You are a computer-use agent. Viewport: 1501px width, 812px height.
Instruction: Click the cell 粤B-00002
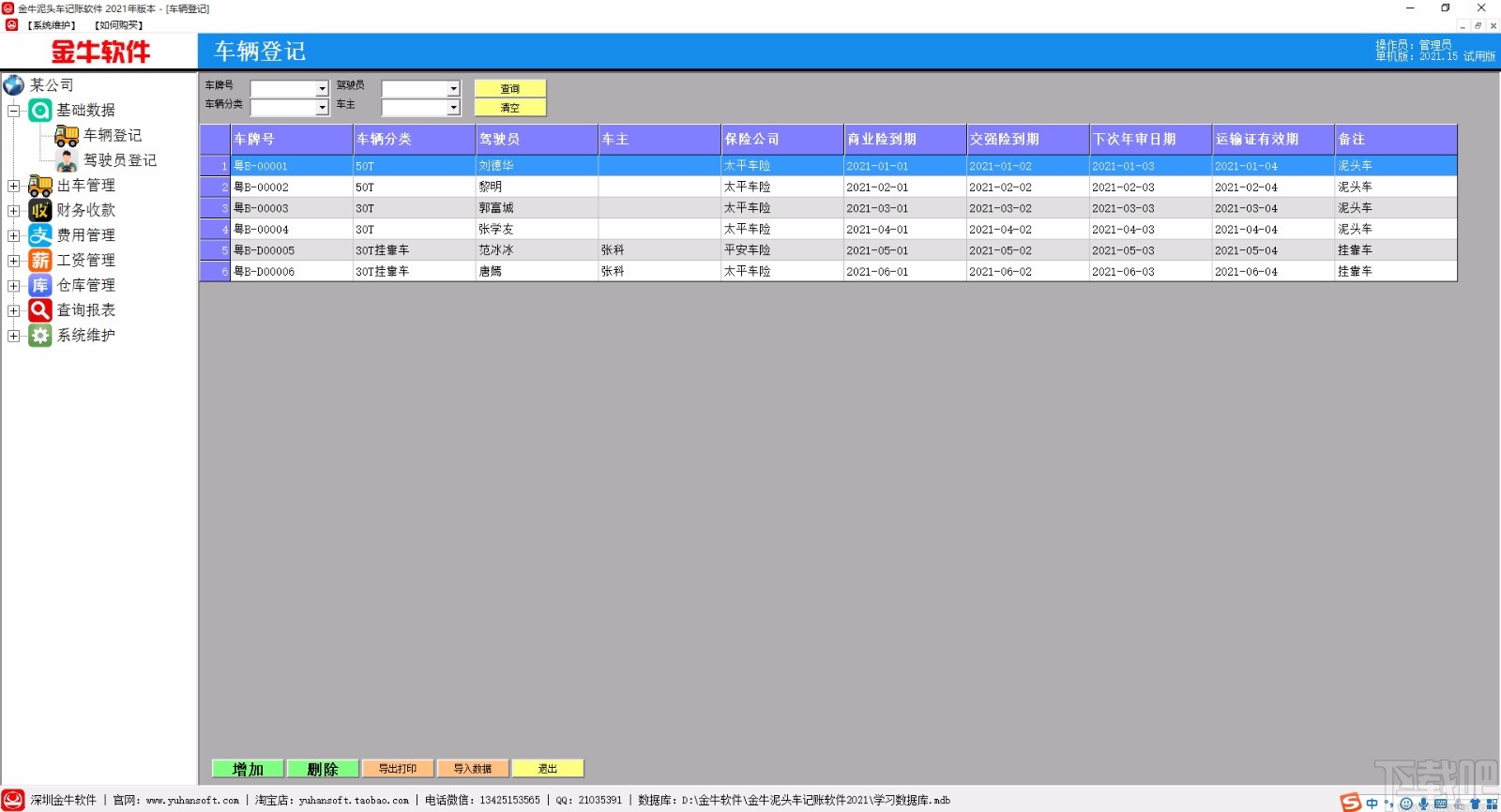tap(292, 187)
